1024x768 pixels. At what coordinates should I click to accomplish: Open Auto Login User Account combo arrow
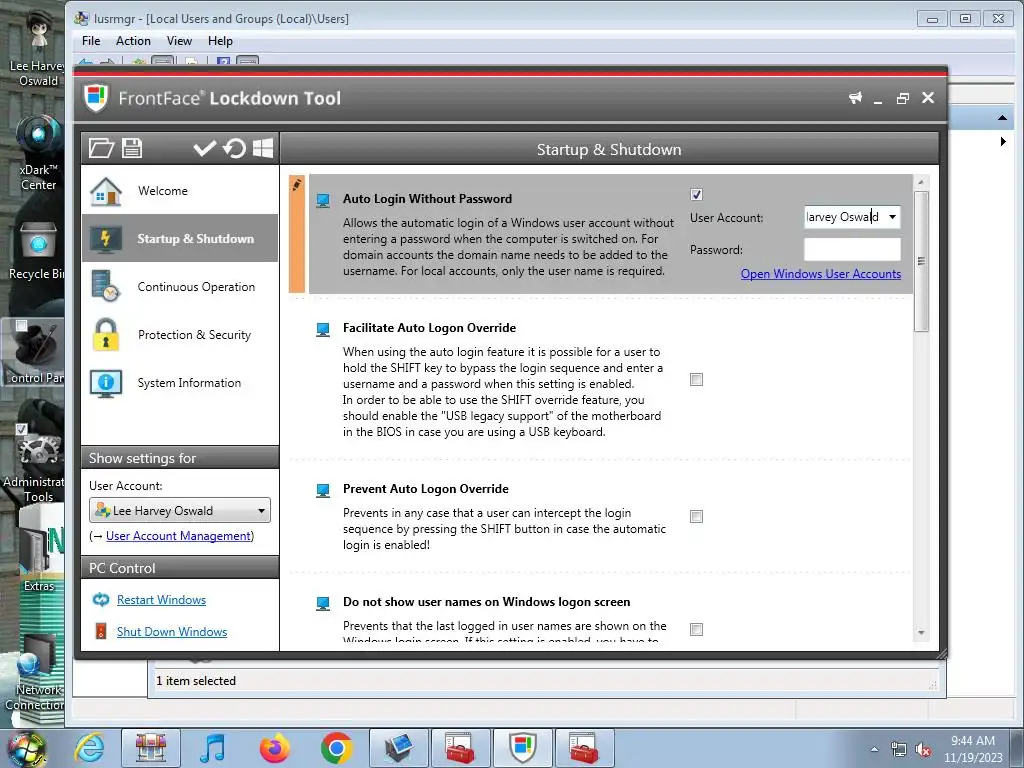[892, 217]
